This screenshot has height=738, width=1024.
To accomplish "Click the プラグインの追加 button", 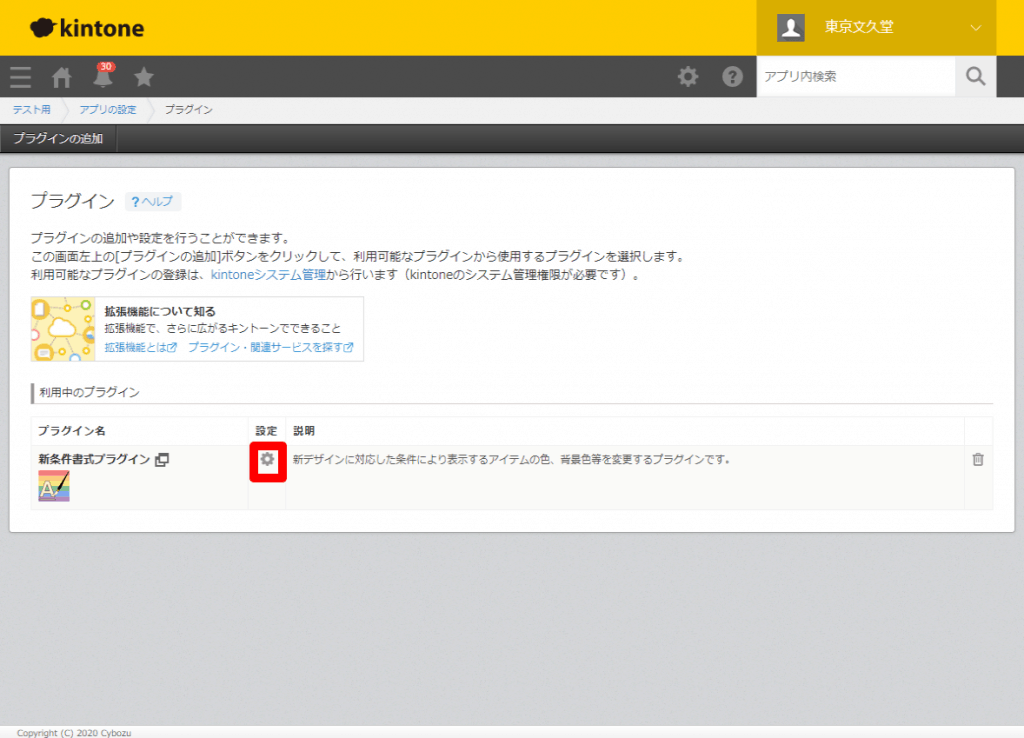I will [x=58, y=139].
